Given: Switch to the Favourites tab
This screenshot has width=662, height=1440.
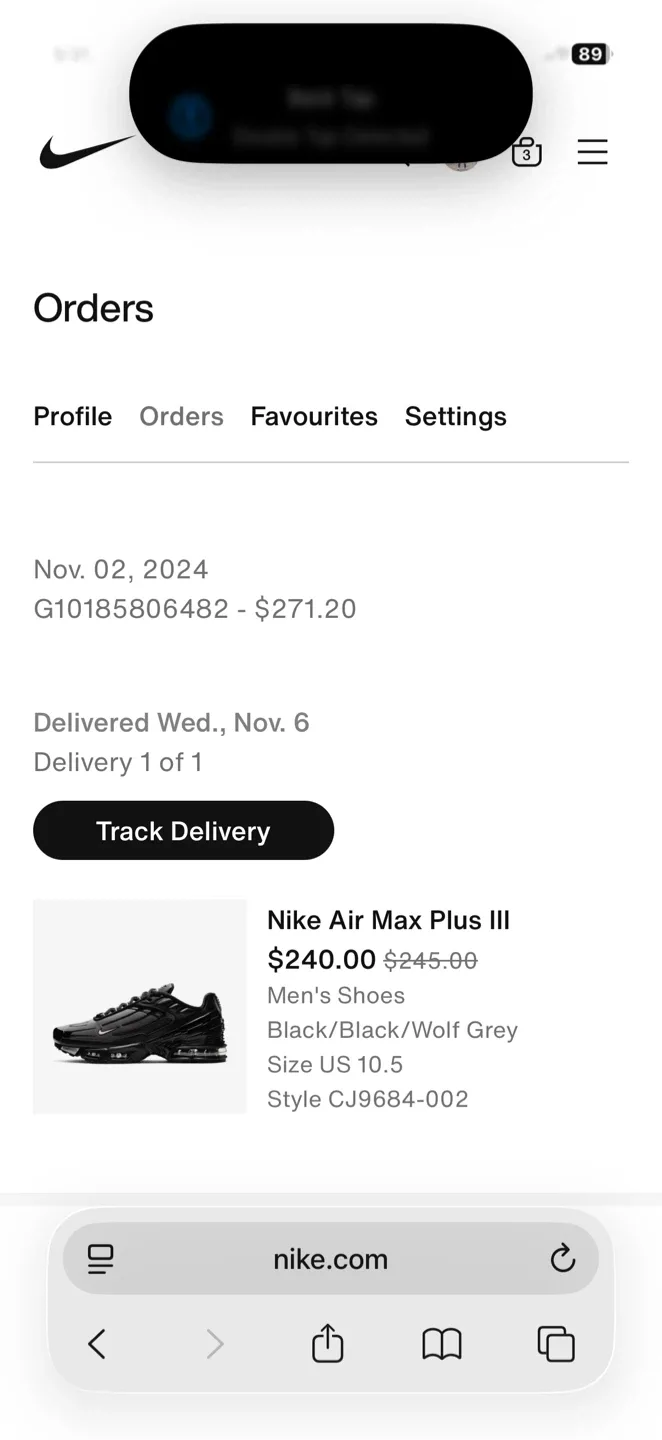Looking at the screenshot, I should point(314,416).
